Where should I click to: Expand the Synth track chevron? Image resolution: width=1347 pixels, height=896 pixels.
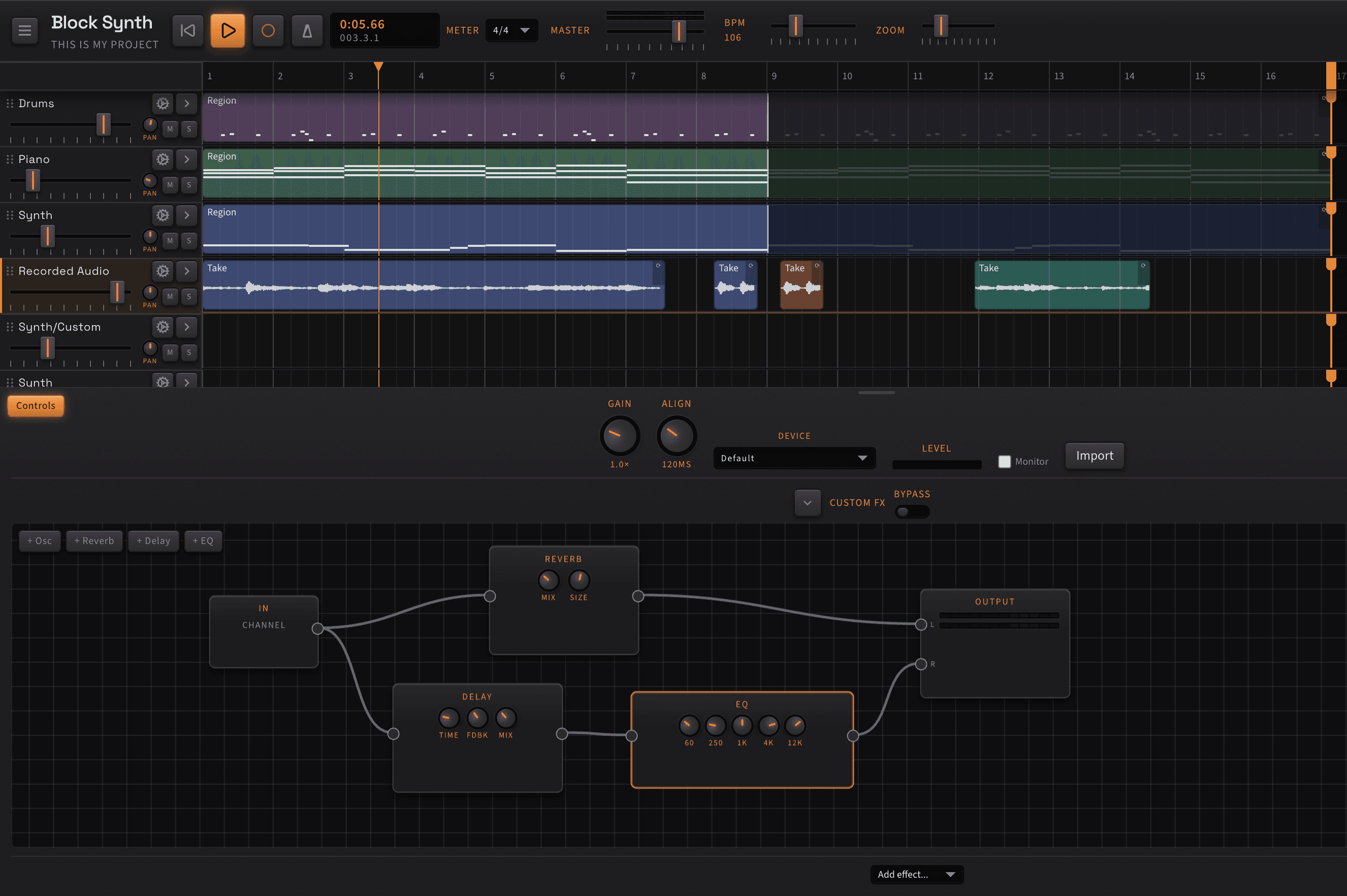[x=186, y=215]
